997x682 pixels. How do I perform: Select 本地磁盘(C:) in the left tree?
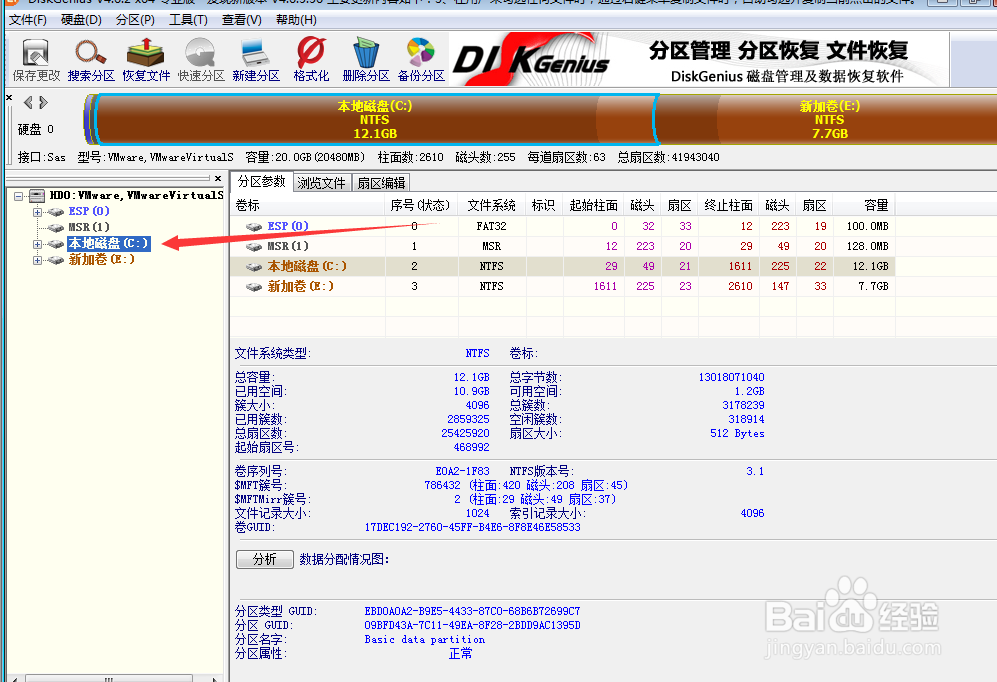[109, 243]
